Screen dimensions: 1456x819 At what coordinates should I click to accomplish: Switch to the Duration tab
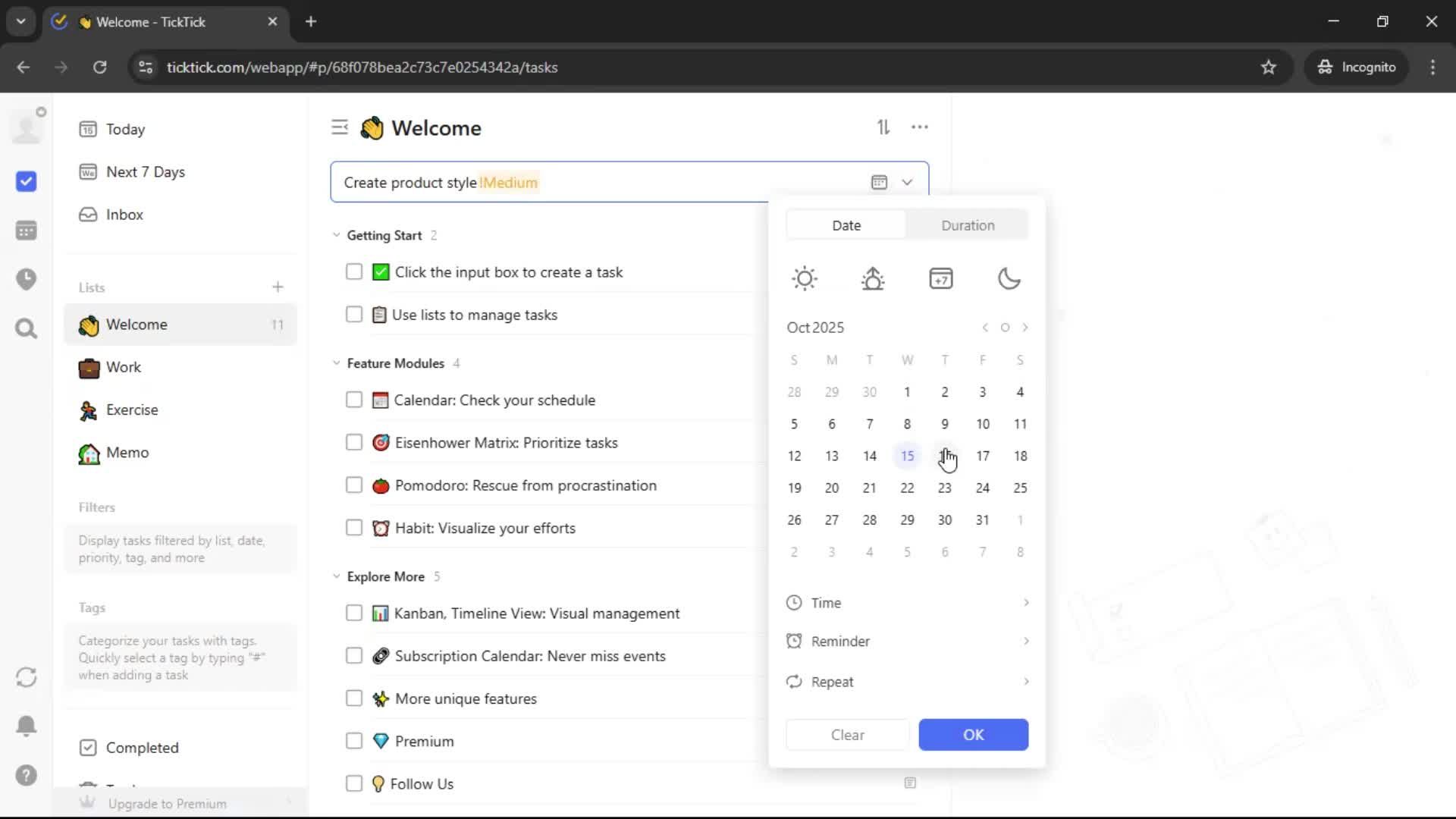(968, 225)
